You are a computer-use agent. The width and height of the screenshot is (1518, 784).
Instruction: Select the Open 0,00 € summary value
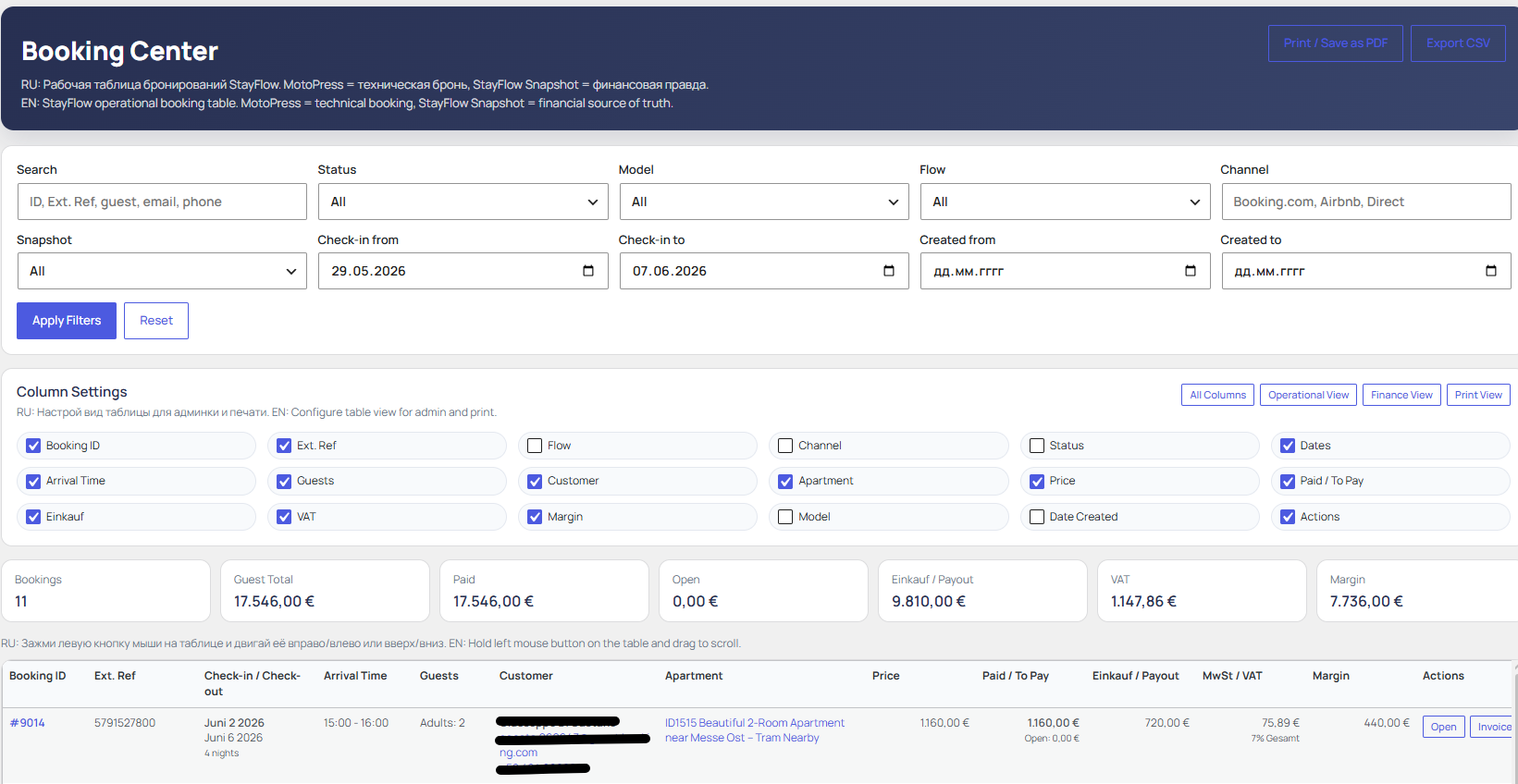point(695,601)
